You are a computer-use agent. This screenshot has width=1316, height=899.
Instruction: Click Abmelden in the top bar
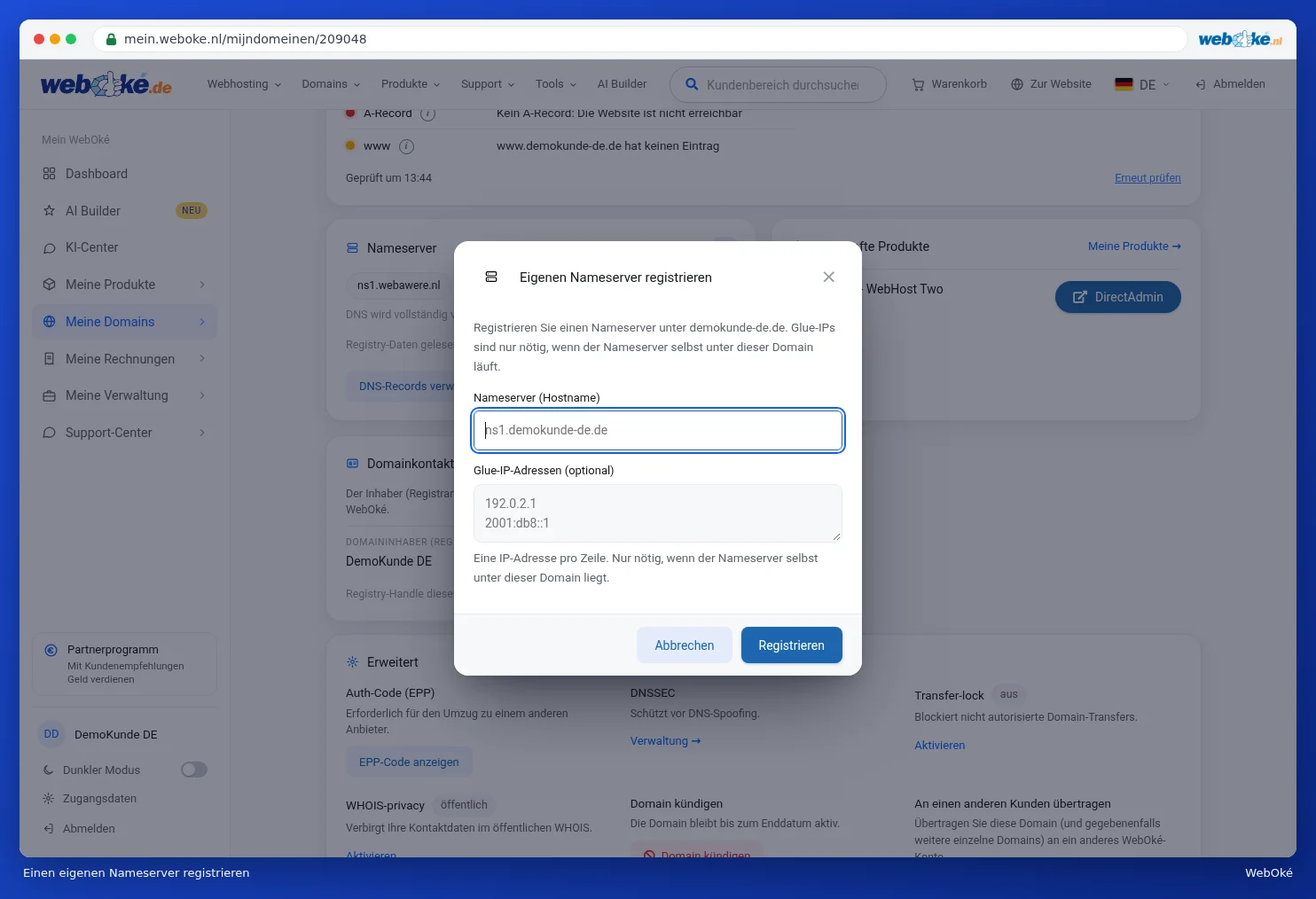click(x=1230, y=84)
